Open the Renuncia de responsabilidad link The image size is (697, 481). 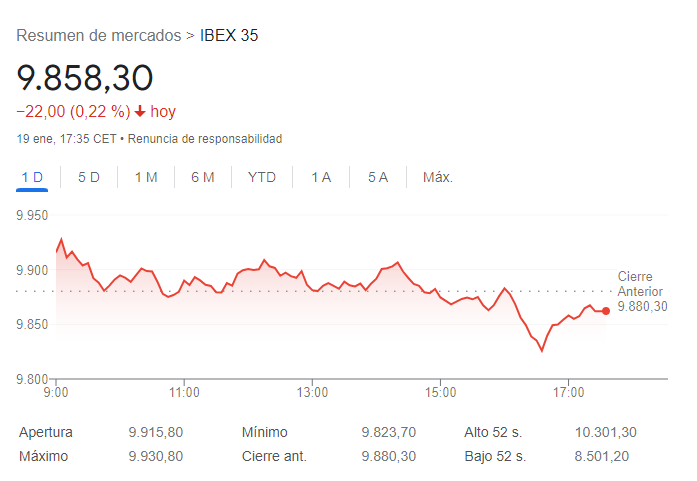[x=205, y=138]
